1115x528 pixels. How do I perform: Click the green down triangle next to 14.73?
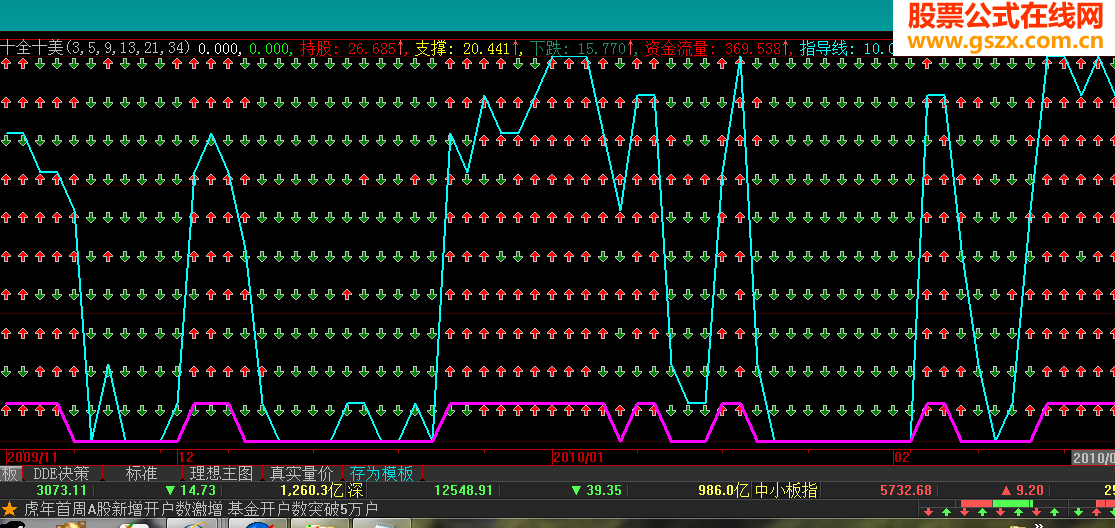click(x=169, y=490)
